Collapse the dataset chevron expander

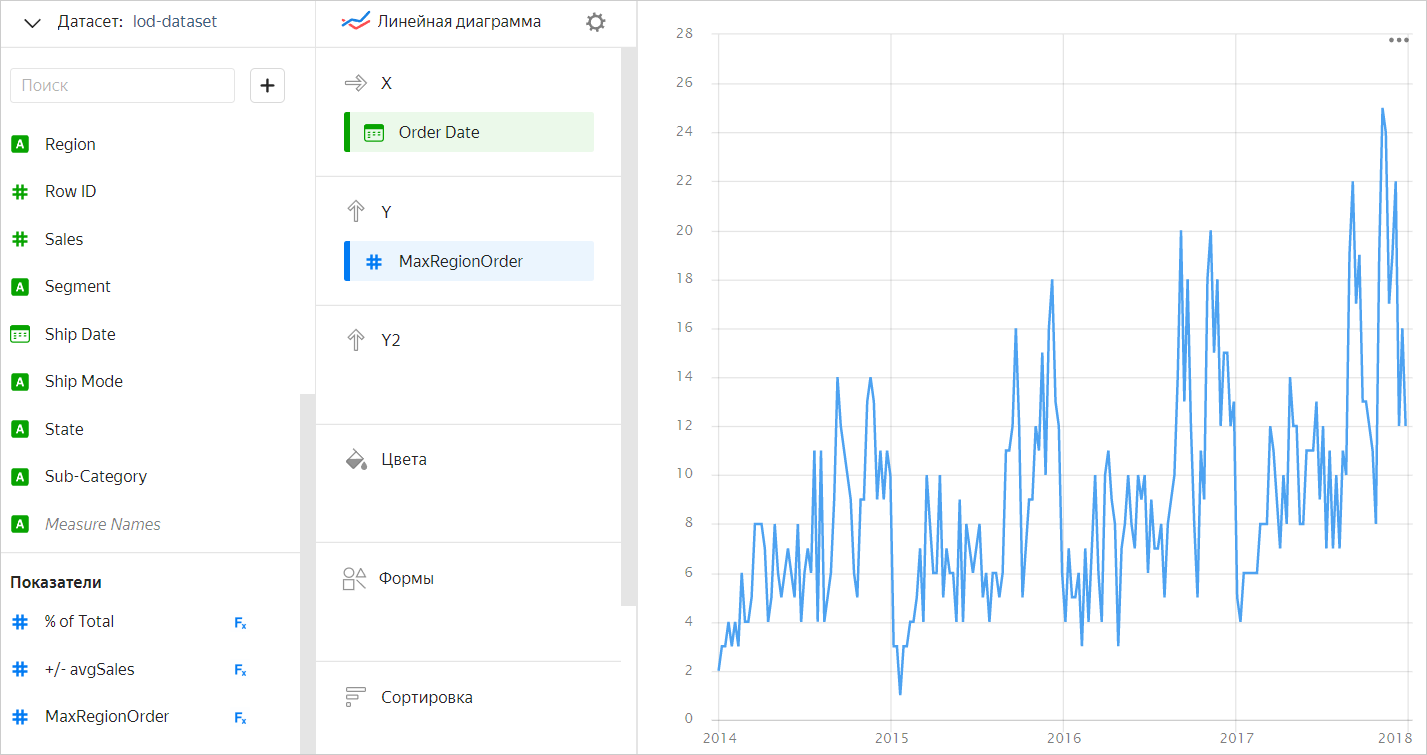click(32, 23)
